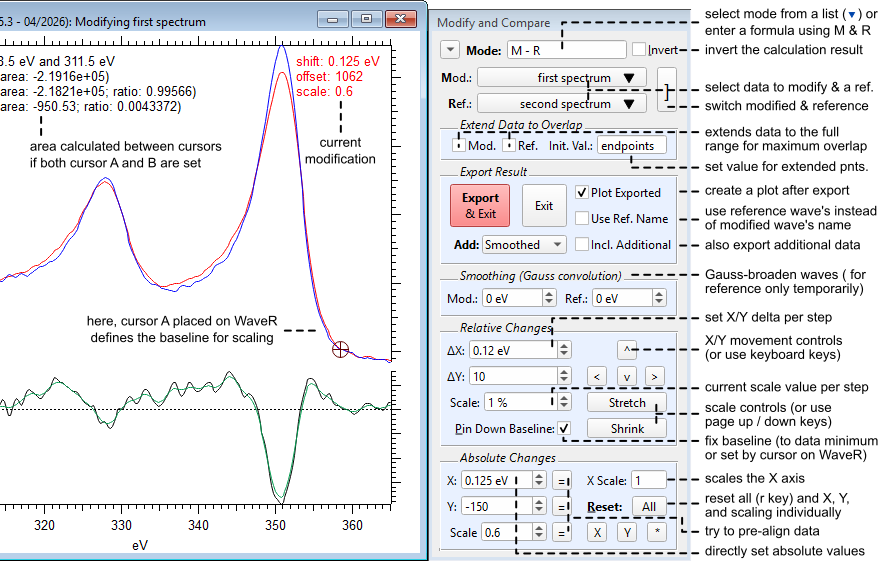Image resolution: width=880 pixels, height=561 pixels.
Task: Click the move-down arrow button
Action: point(626,376)
